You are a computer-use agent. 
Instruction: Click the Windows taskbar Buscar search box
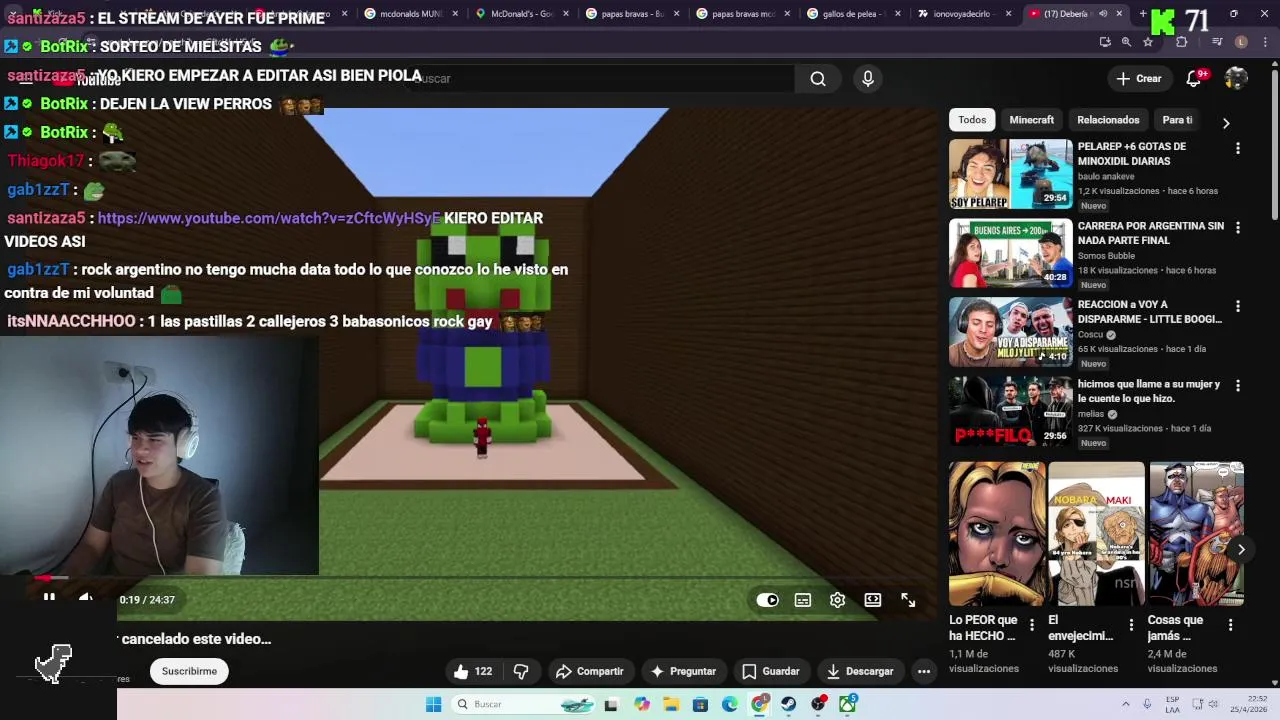tap(525, 705)
